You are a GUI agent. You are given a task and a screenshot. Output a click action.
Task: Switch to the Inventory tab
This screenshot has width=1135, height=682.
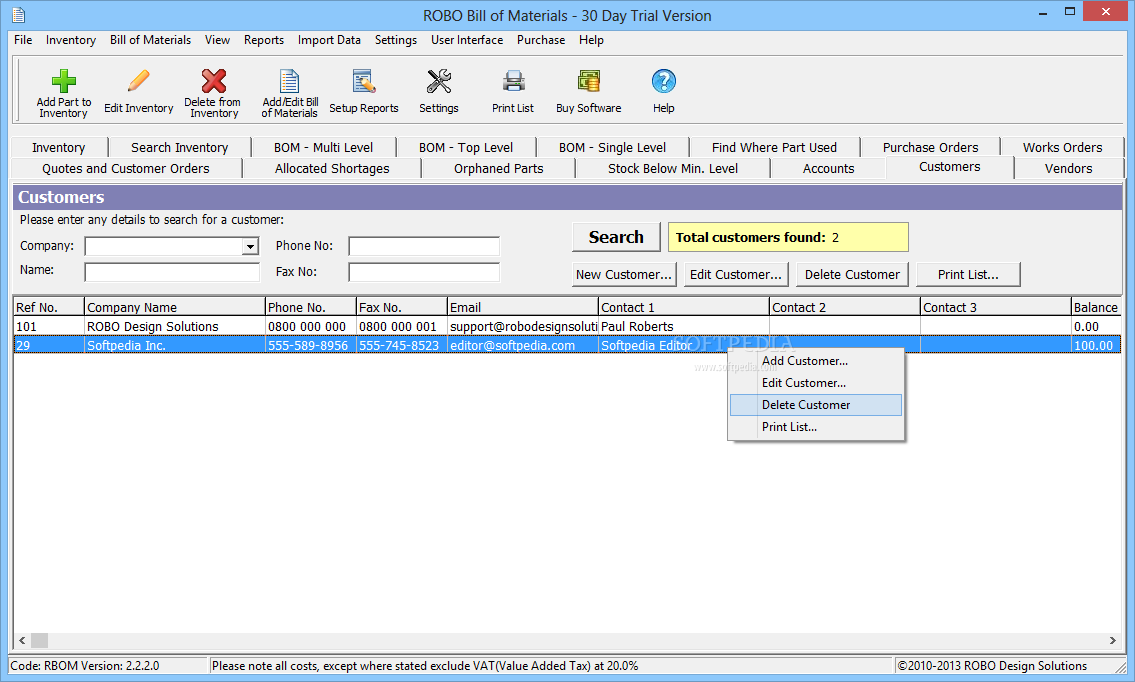(59, 148)
